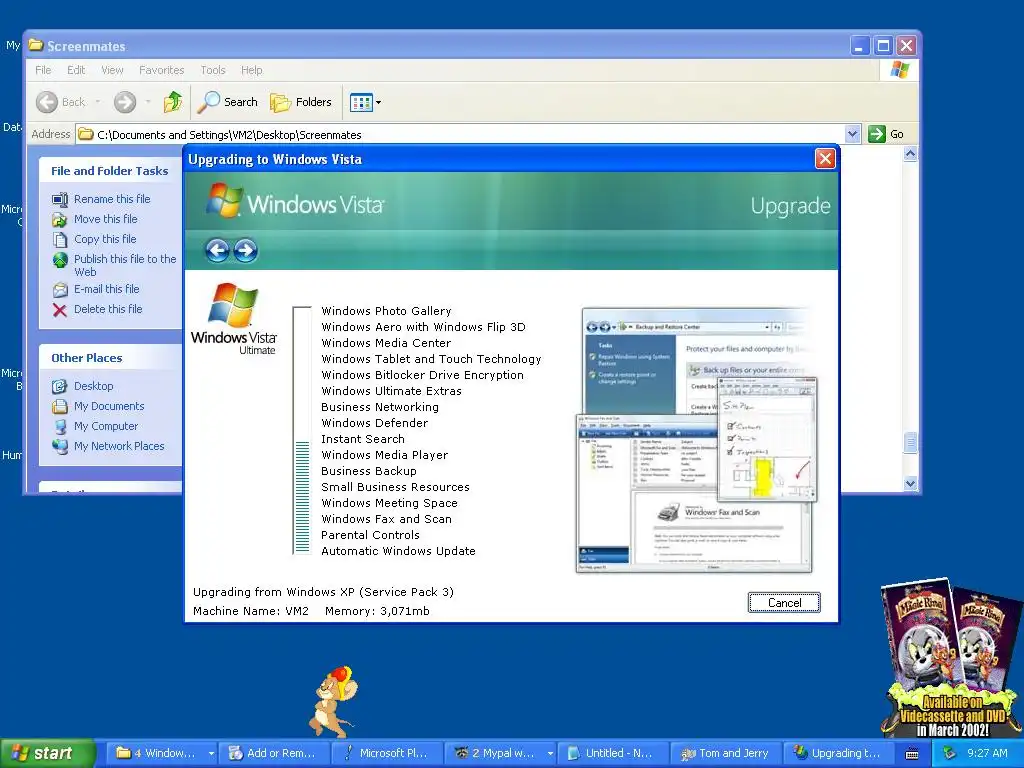
Task: Open the Tools menu in Screenmates window
Action: click(x=213, y=70)
